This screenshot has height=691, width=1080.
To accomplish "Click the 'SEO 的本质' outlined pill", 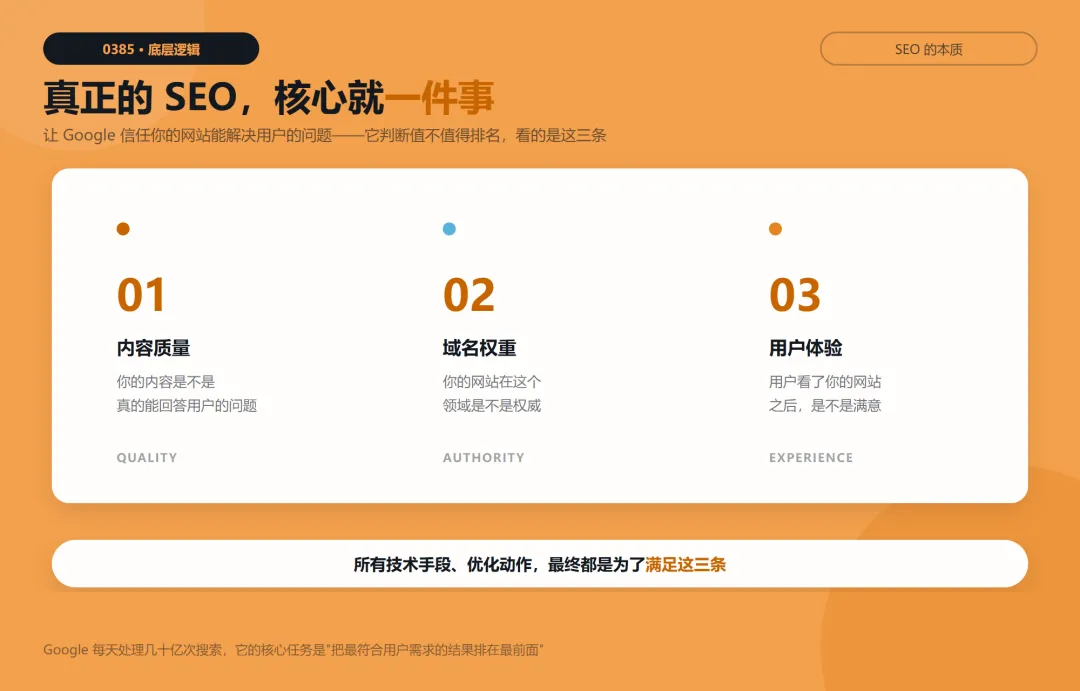I will [928, 49].
